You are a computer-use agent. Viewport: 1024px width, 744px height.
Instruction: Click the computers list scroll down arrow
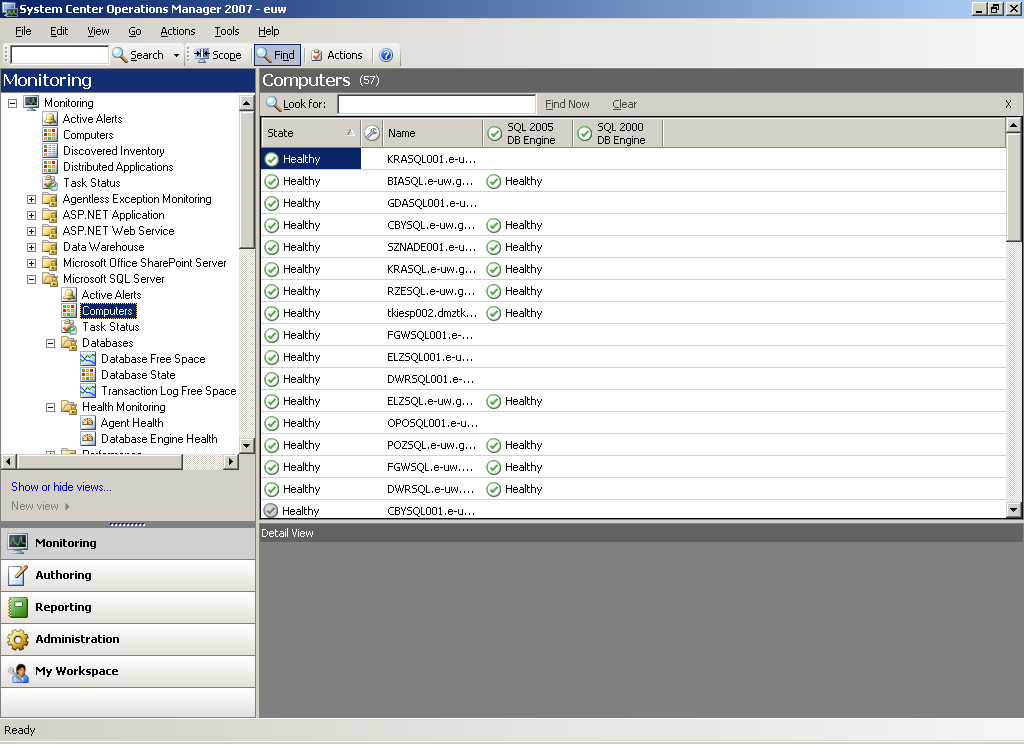click(x=1014, y=510)
